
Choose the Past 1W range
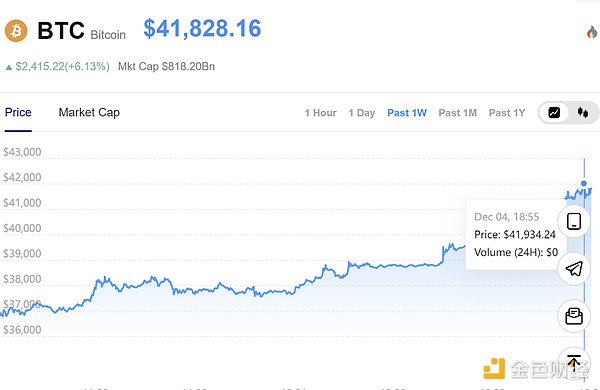pyautogui.click(x=407, y=113)
